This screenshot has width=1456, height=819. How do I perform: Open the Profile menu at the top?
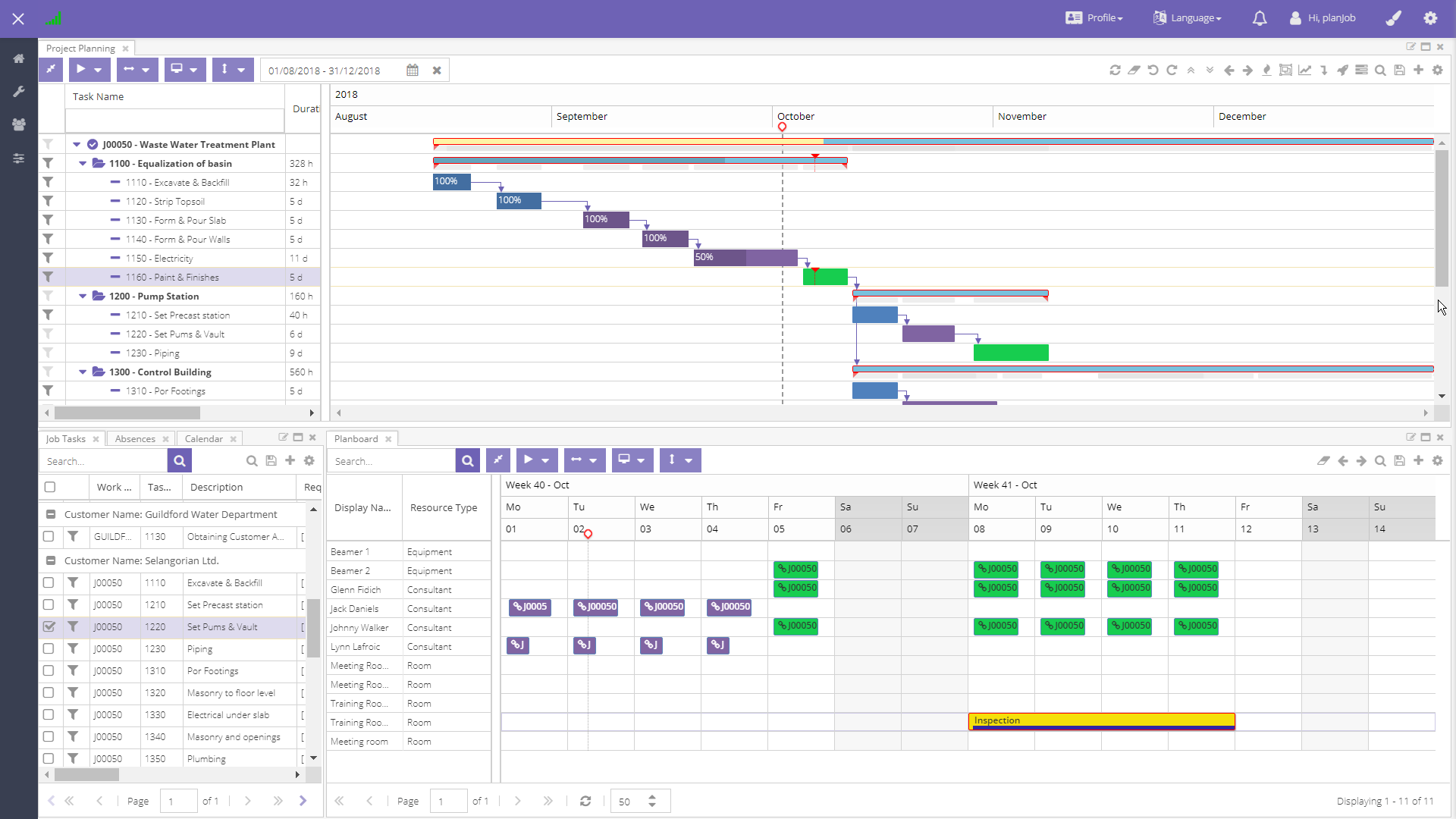click(x=1093, y=17)
